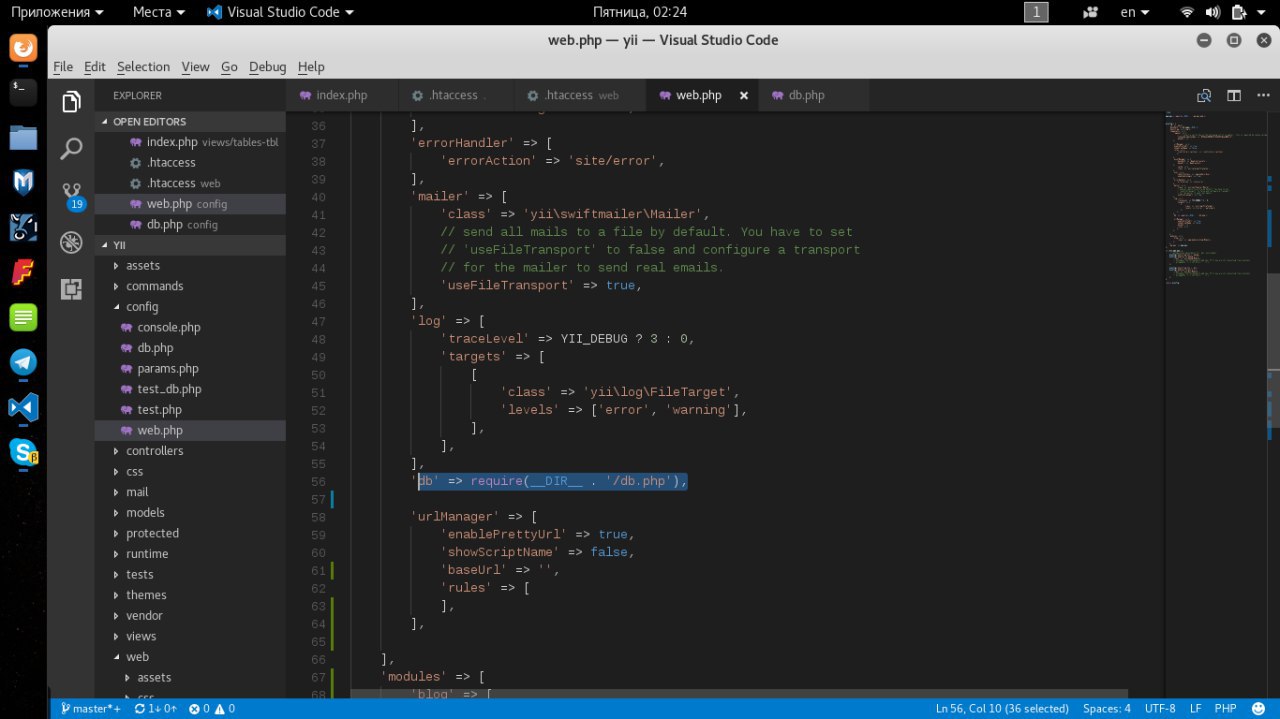This screenshot has width=1280, height=719.
Task: Open the Search view icon
Action: 71,149
